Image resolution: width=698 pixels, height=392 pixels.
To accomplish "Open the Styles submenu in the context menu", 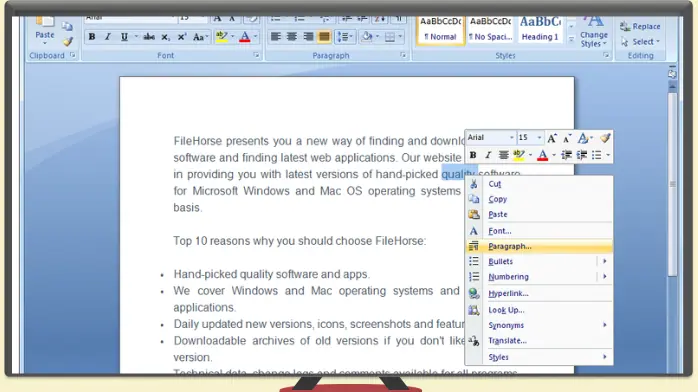I will click(x=539, y=357).
